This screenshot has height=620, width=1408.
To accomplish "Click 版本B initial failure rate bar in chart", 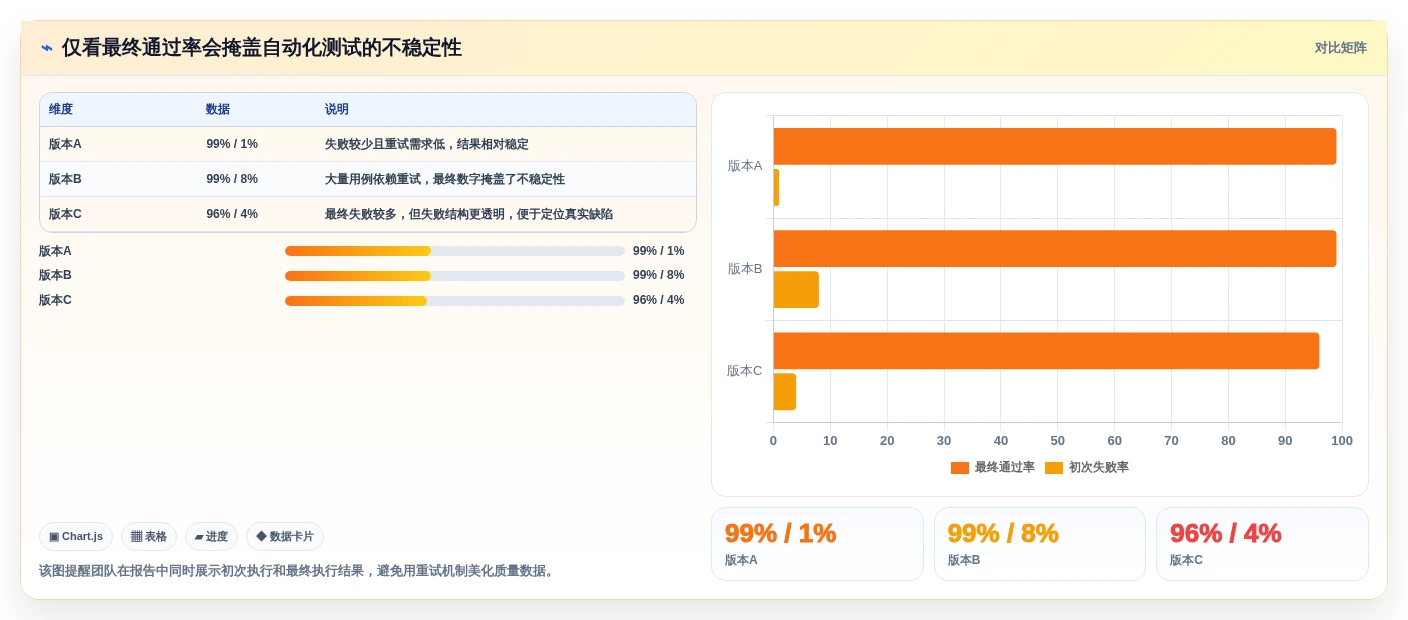I will [x=796, y=290].
